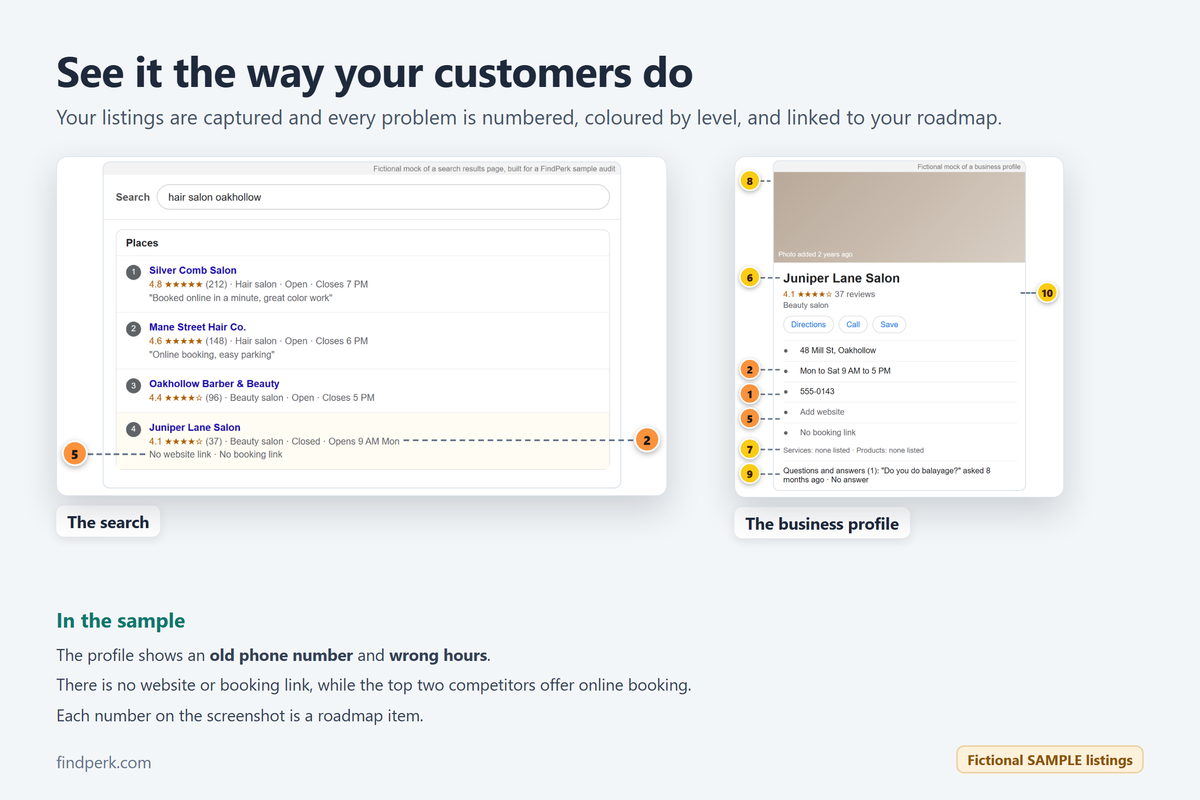Click the Directions button
Image resolution: width=1200 pixels, height=800 pixels.
pos(808,325)
